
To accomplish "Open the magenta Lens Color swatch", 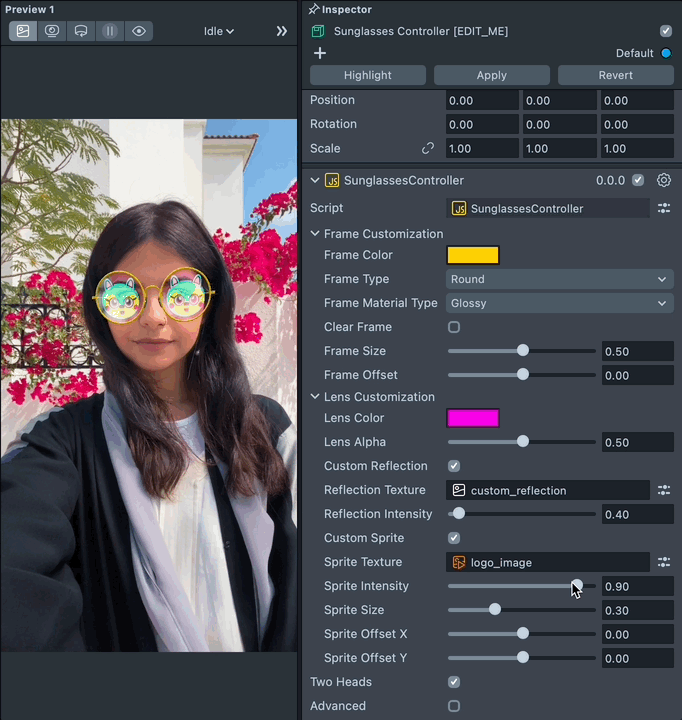I will click(x=472, y=418).
